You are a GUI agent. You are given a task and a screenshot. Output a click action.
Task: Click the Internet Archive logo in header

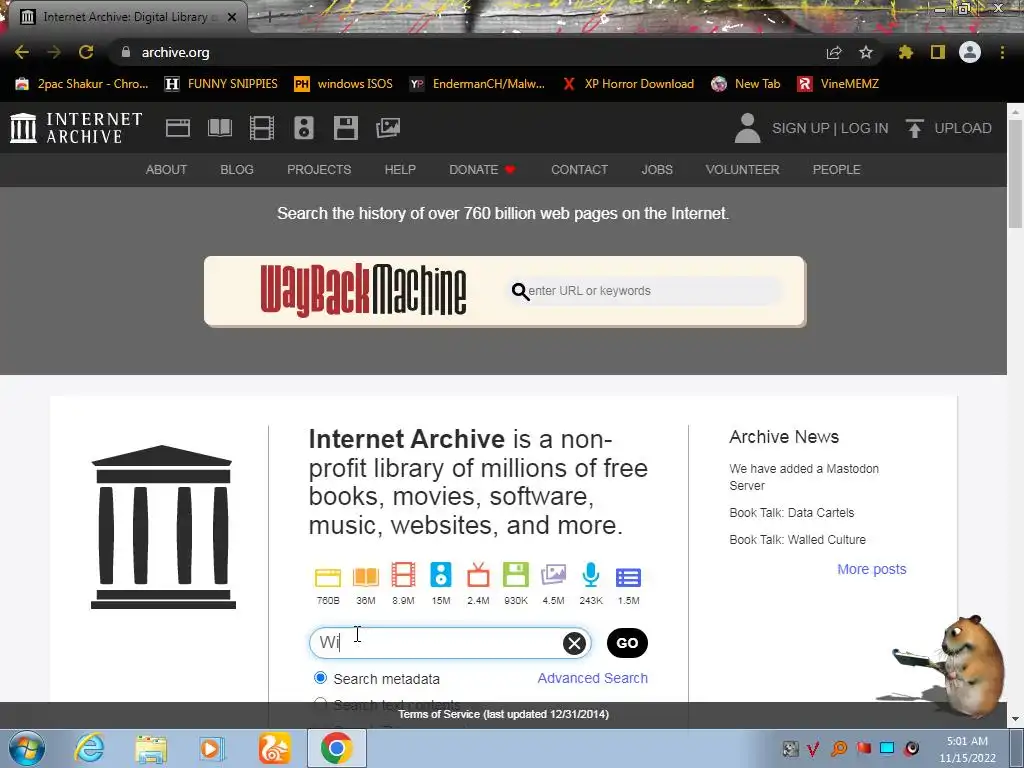pos(76,128)
